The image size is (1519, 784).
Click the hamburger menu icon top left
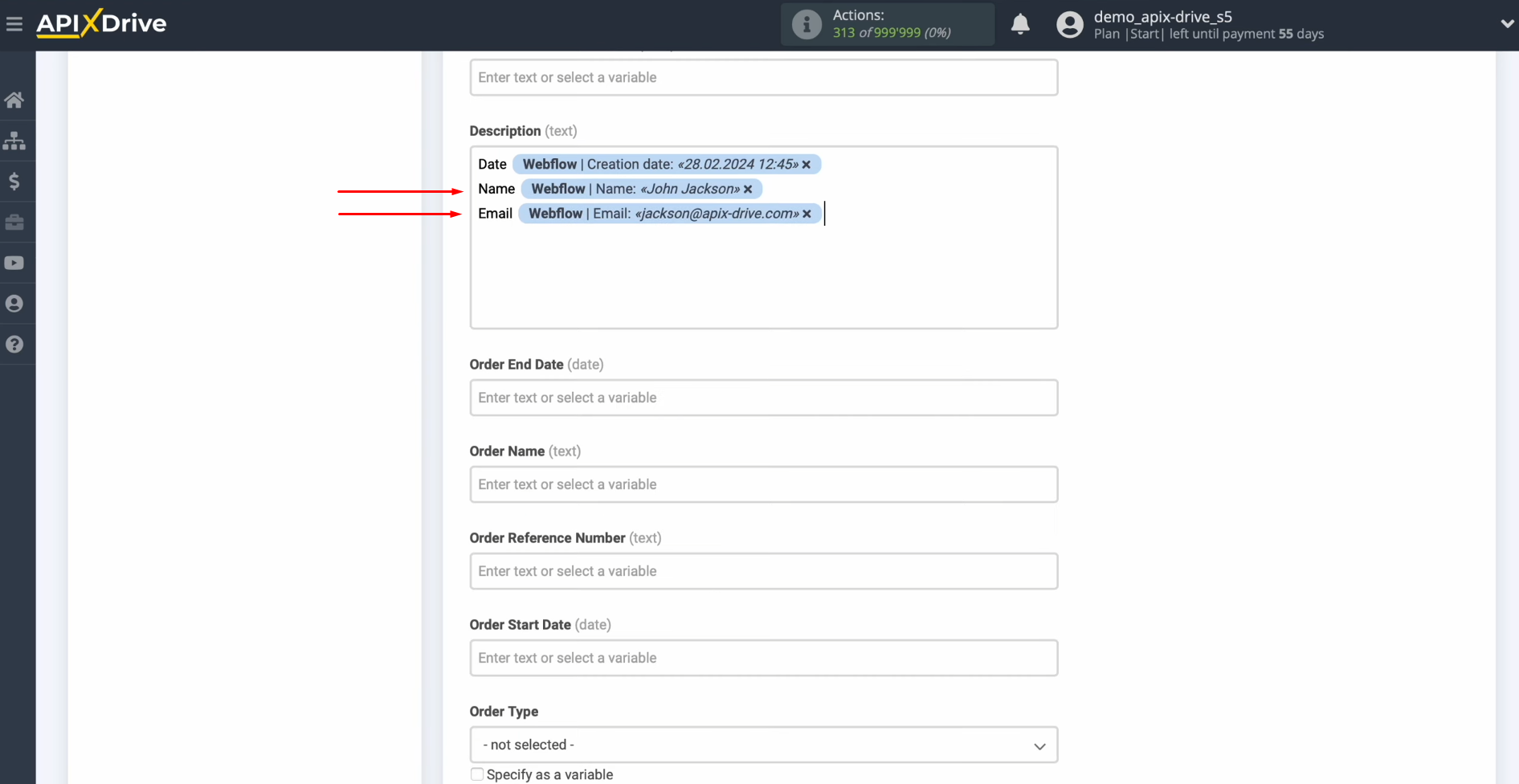pyautogui.click(x=14, y=23)
